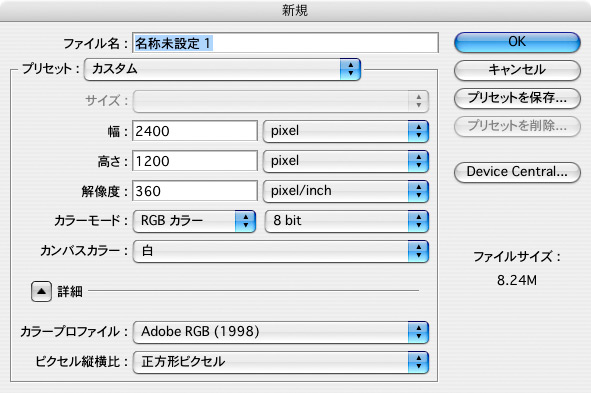Click the プリセットを保存... button
591x393 pixels.
pyautogui.click(x=517, y=98)
